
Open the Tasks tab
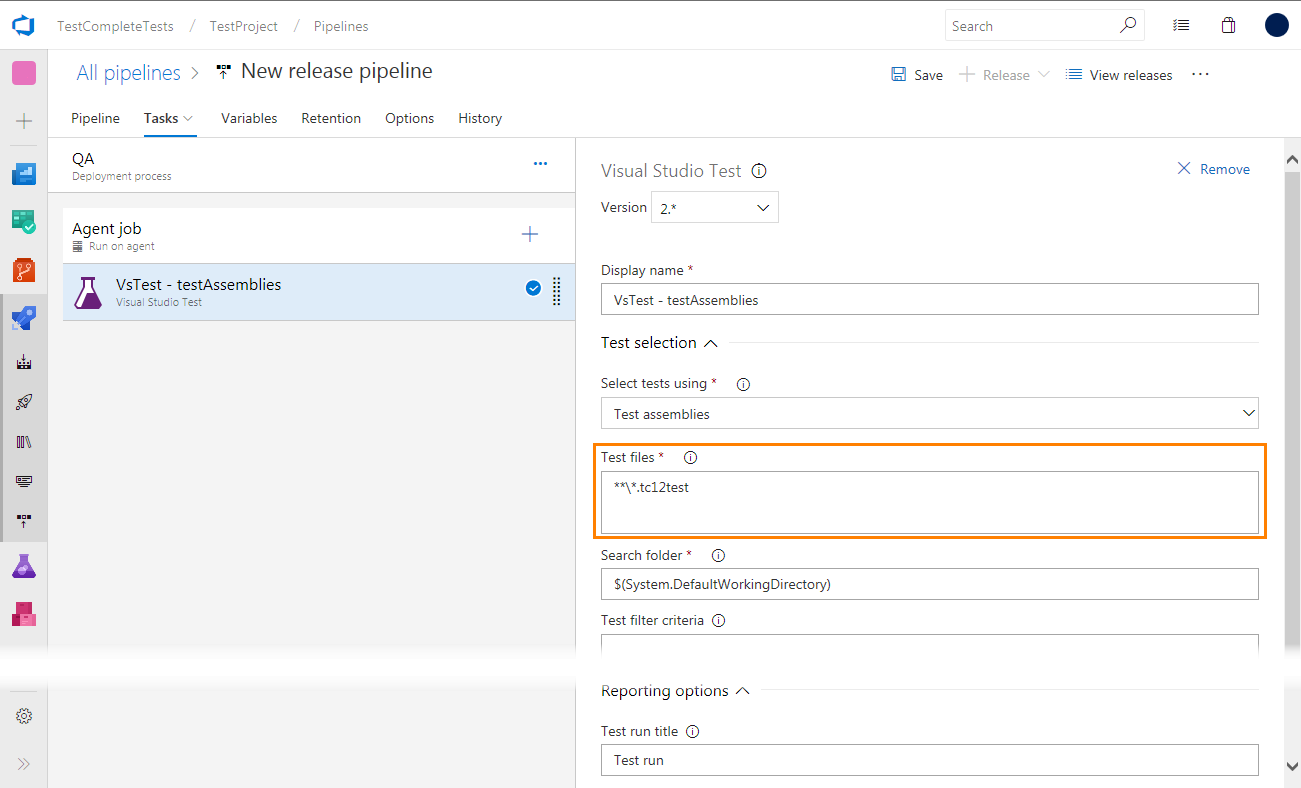[x=161, y=118]
